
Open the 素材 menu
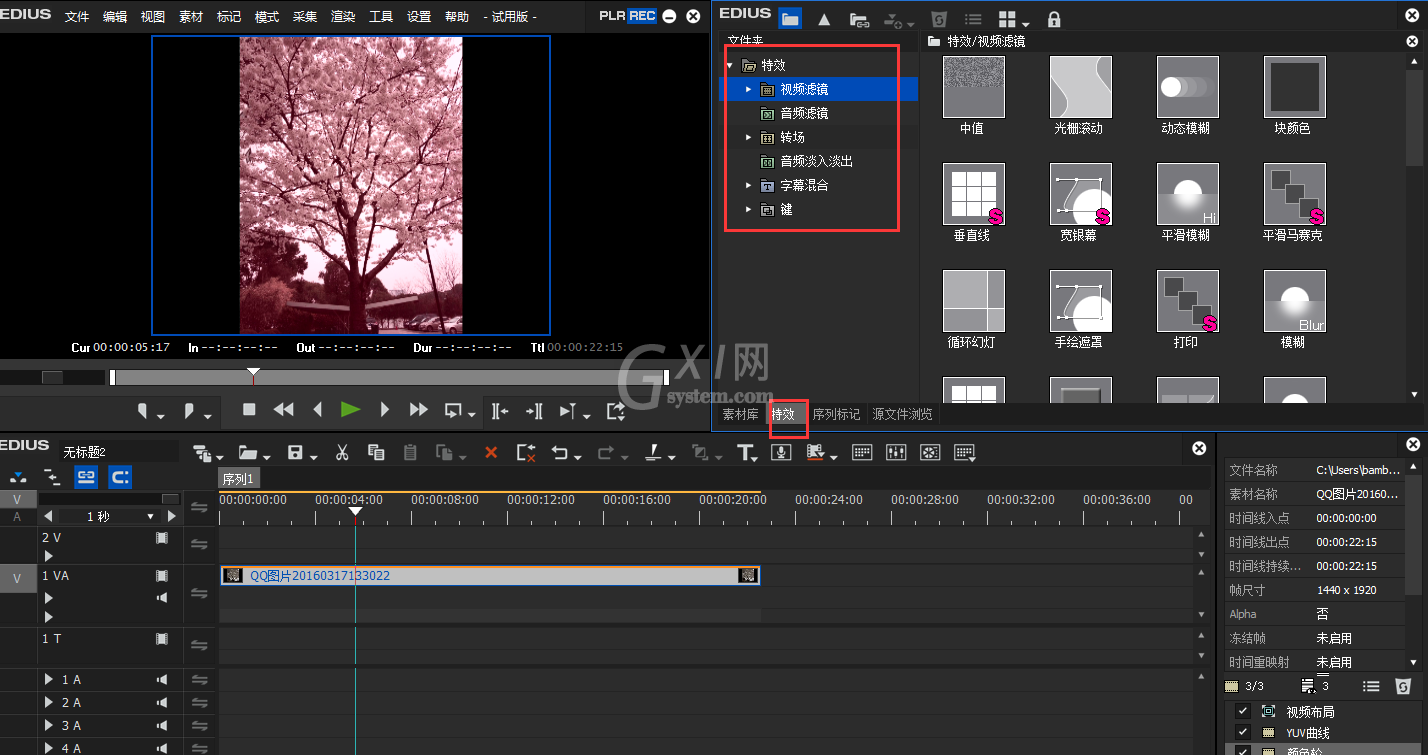click(191, 17)
